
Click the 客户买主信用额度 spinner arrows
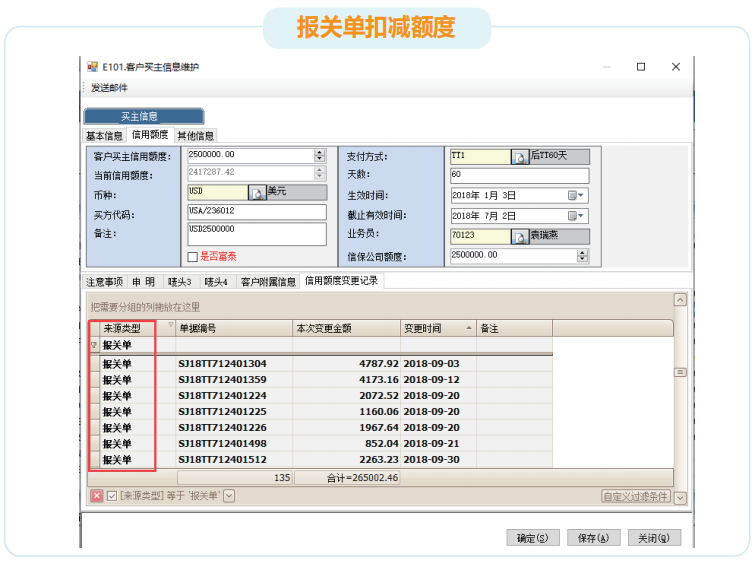320,155
